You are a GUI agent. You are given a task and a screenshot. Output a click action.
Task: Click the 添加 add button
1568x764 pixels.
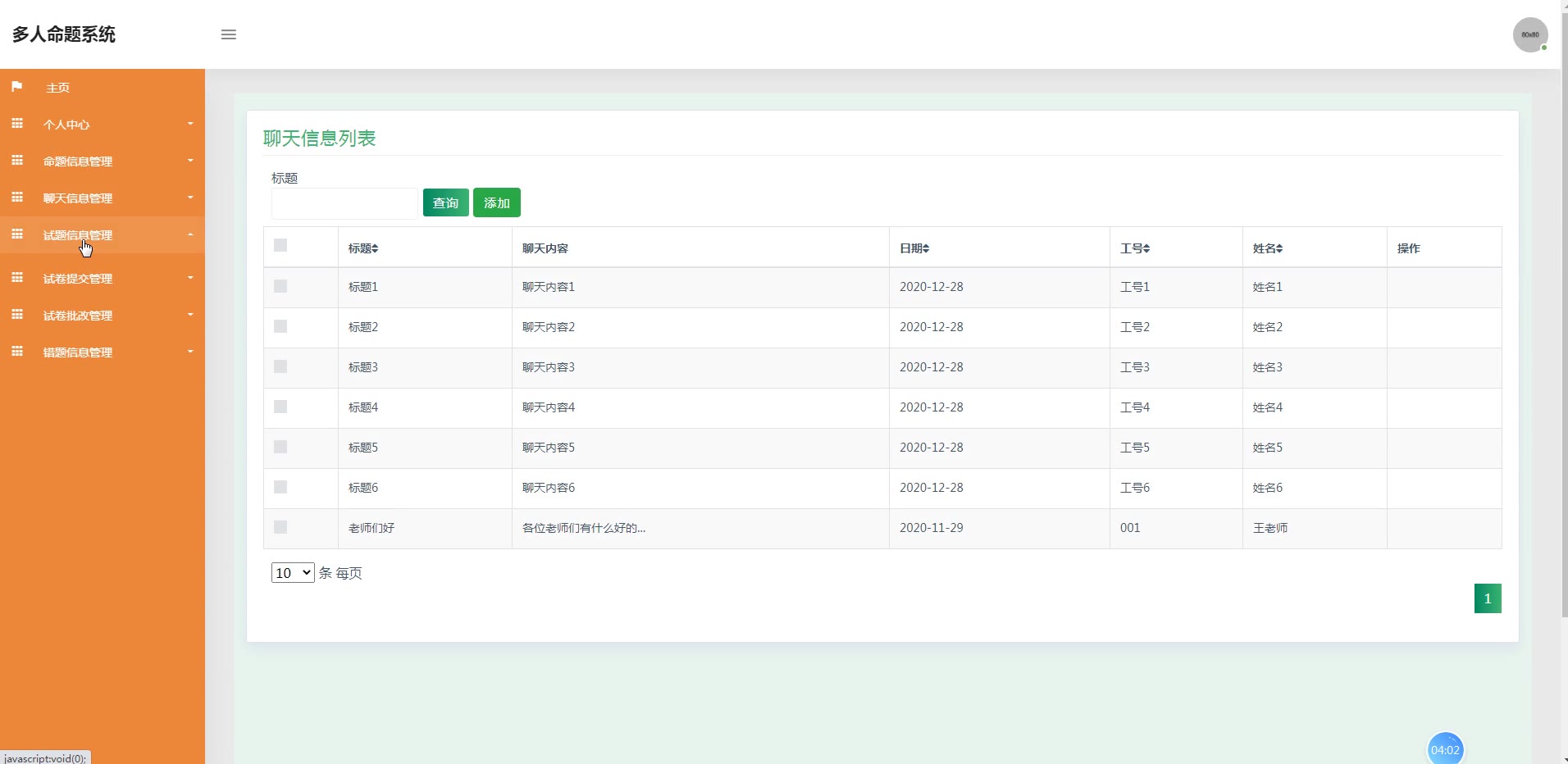point(497,202)
